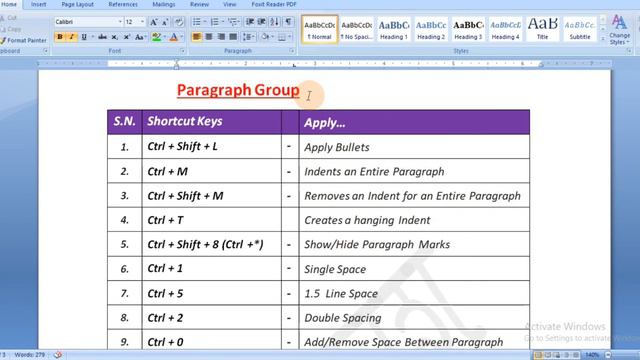Open the Calibri font name dropdown
The width and height of the screenshot is (640, 360).
click(x=120, y=22)
